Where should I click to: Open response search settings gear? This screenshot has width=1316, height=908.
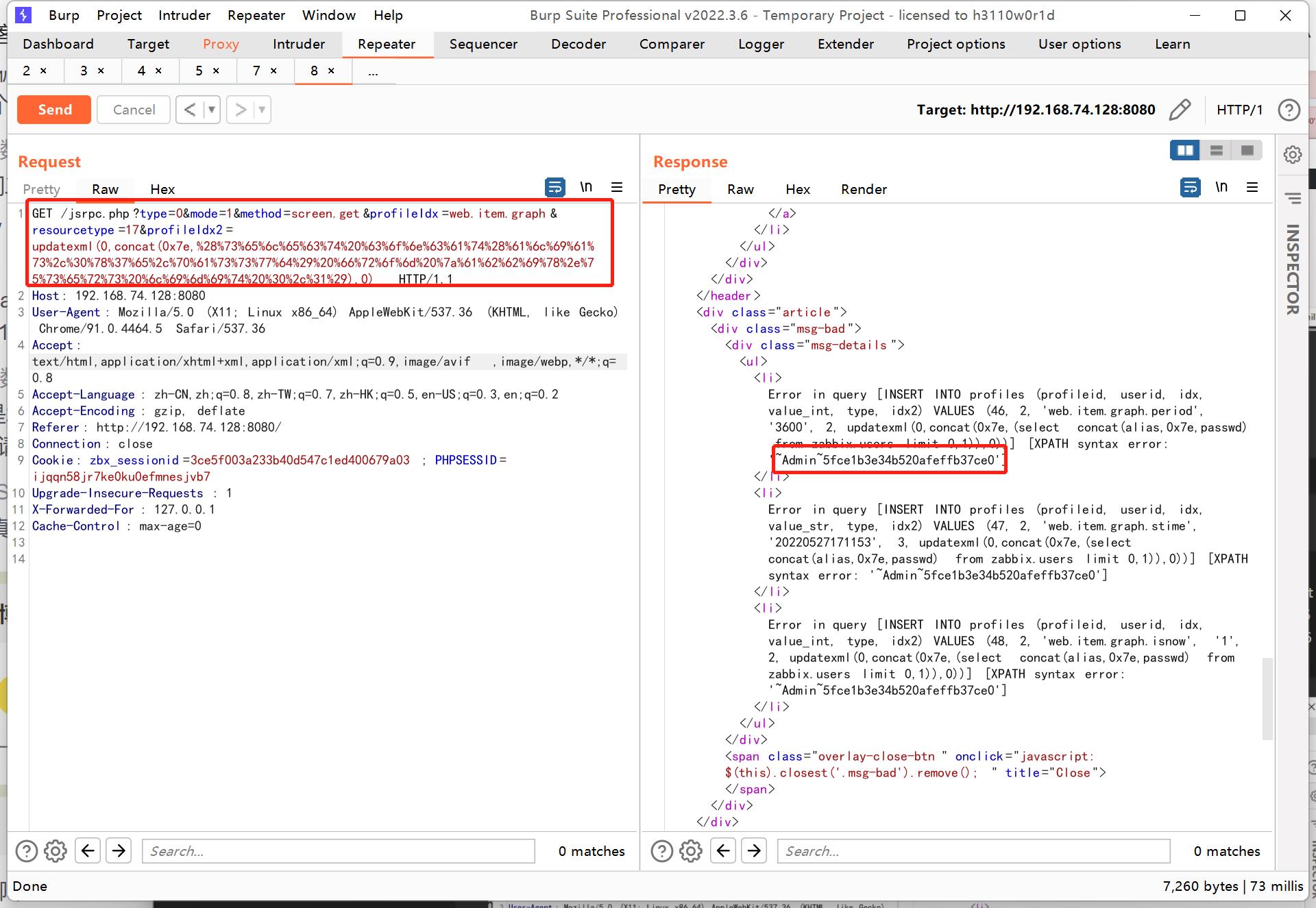click(691, 851)
